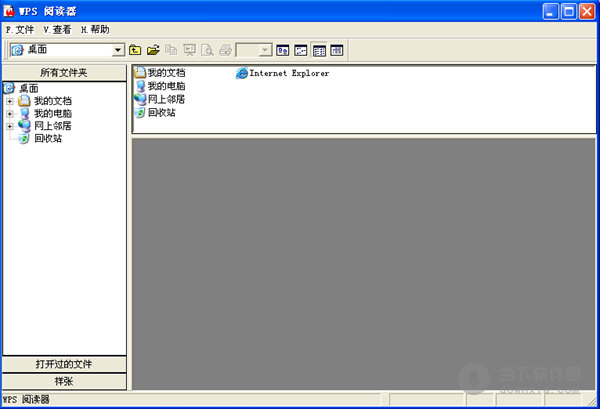Click the greyed-out printer icon
This screenshot has height=409, width=600.
pos(225,50)
